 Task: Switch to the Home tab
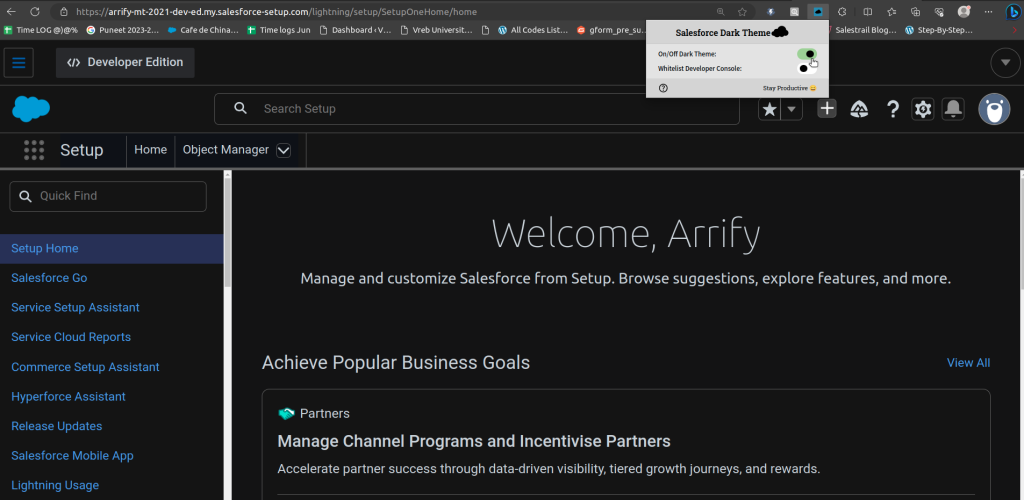[151, 150]
